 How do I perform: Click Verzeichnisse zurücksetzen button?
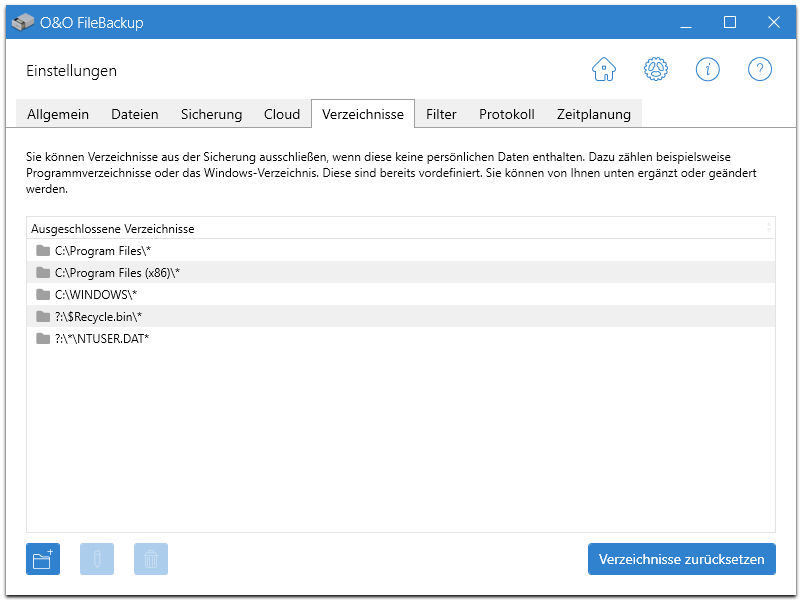point(681,559)
